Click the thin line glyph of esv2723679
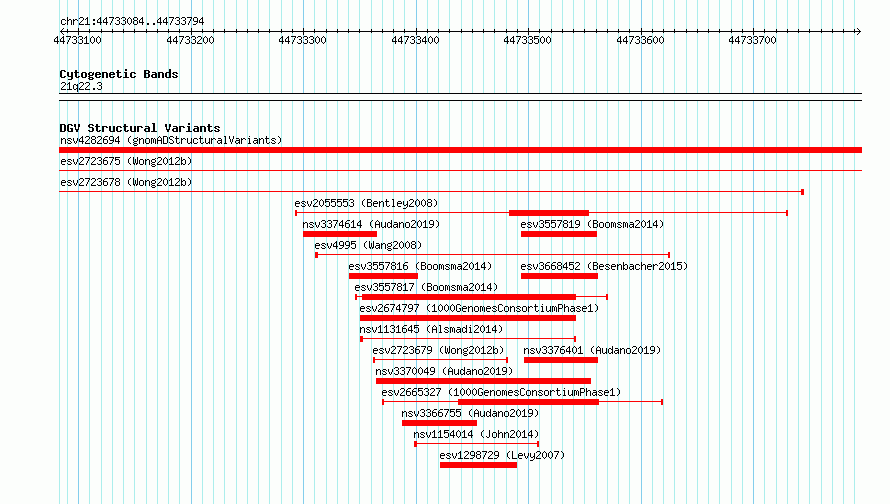 coord(440,360)
